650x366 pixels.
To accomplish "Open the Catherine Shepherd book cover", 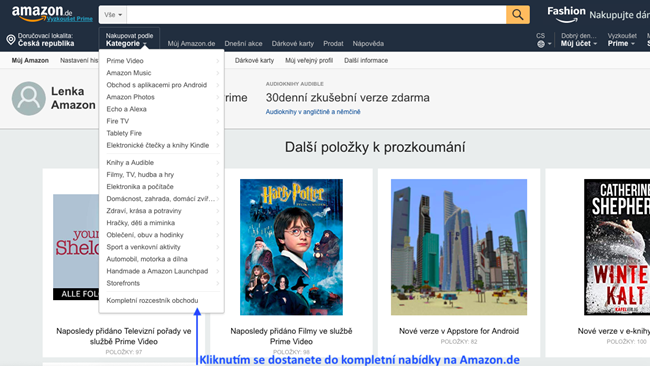I will click(617, 247).
